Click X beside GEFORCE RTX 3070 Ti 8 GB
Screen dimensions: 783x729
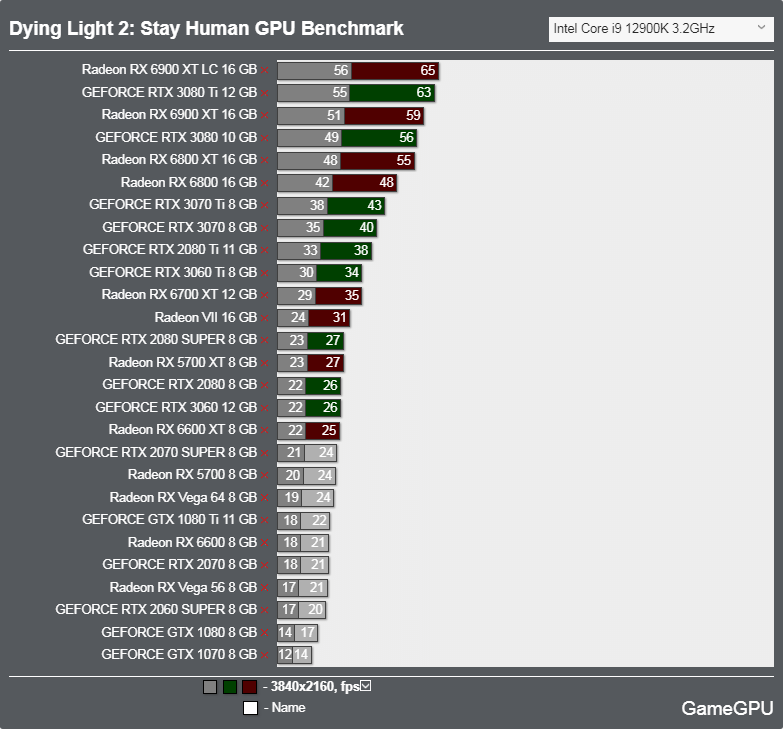coord(265,205)
